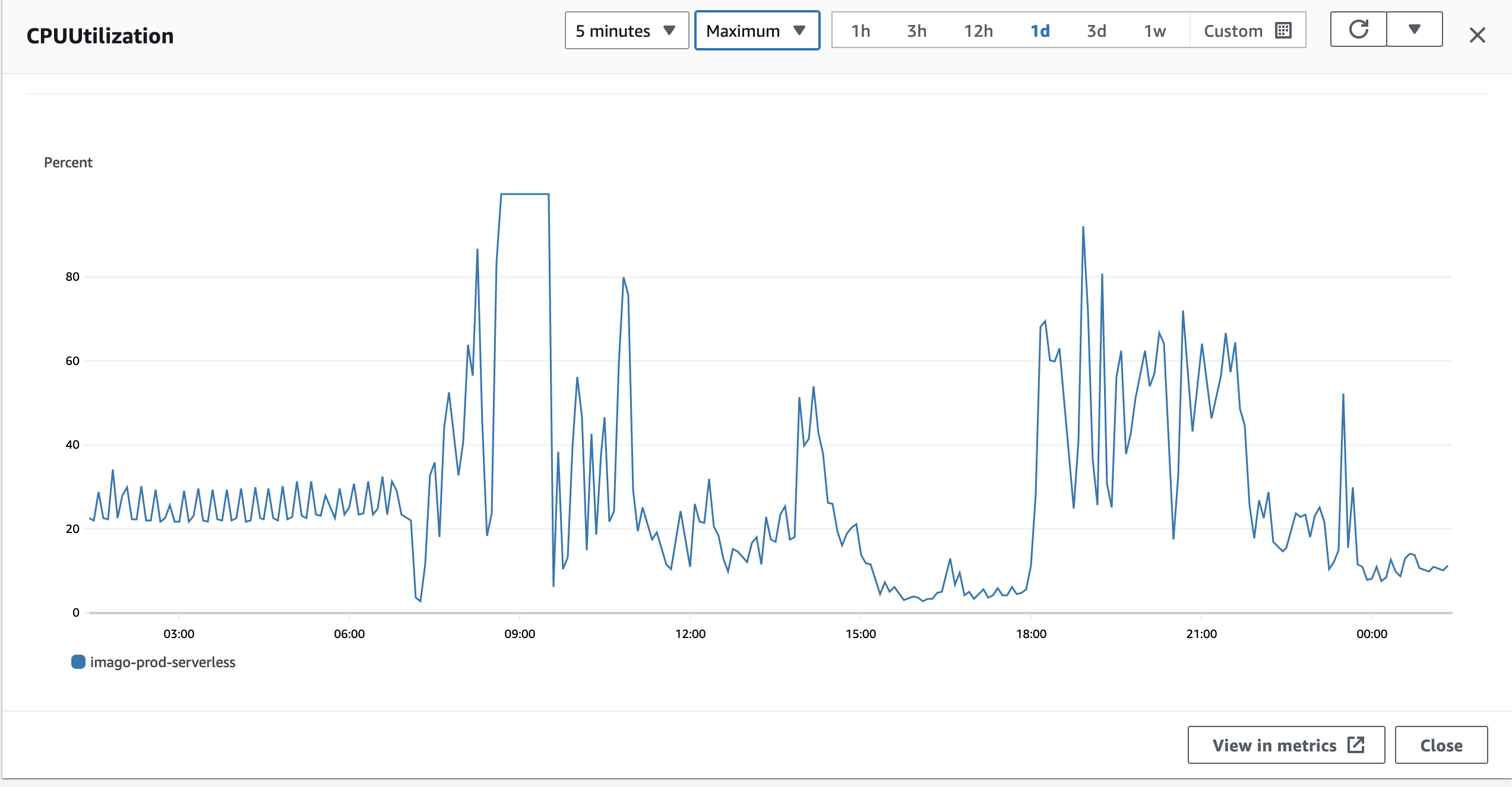Click the 12:00 marker on time axis
Viewport: 1512px width, 787px height.
[x=690, y=634]
